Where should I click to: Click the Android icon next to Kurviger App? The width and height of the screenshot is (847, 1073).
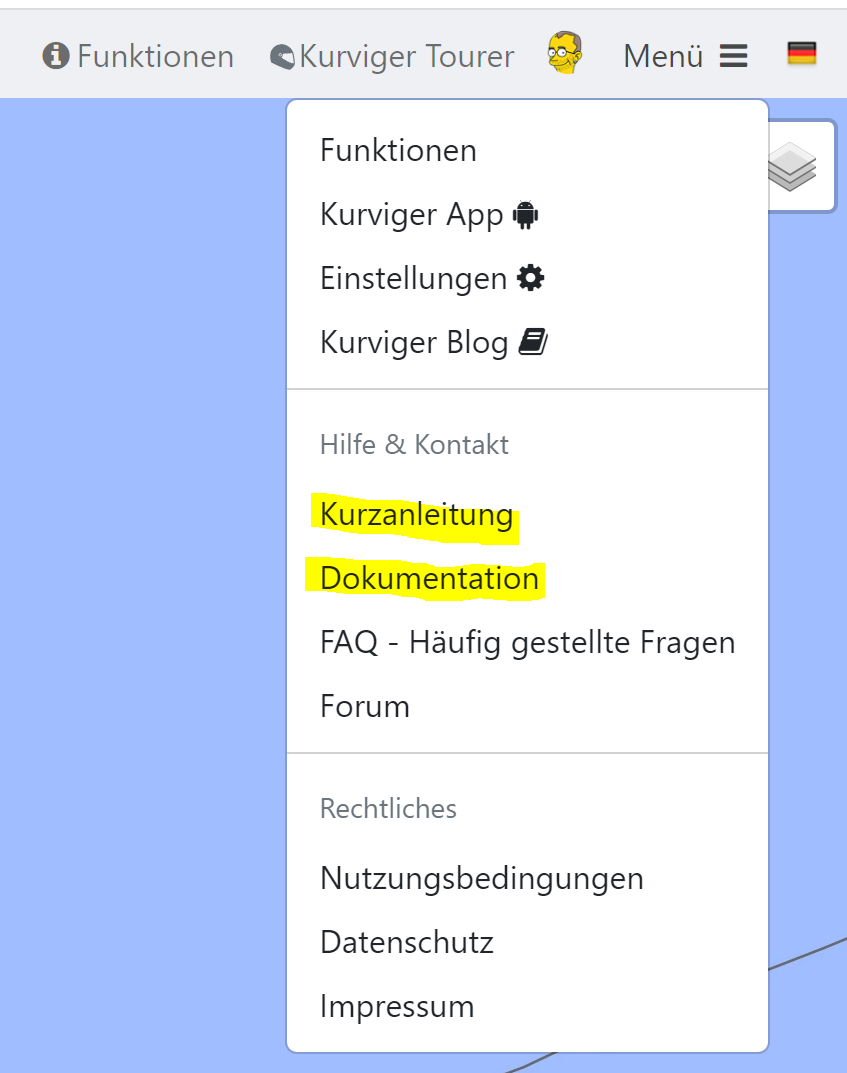[x=525, y=215]
